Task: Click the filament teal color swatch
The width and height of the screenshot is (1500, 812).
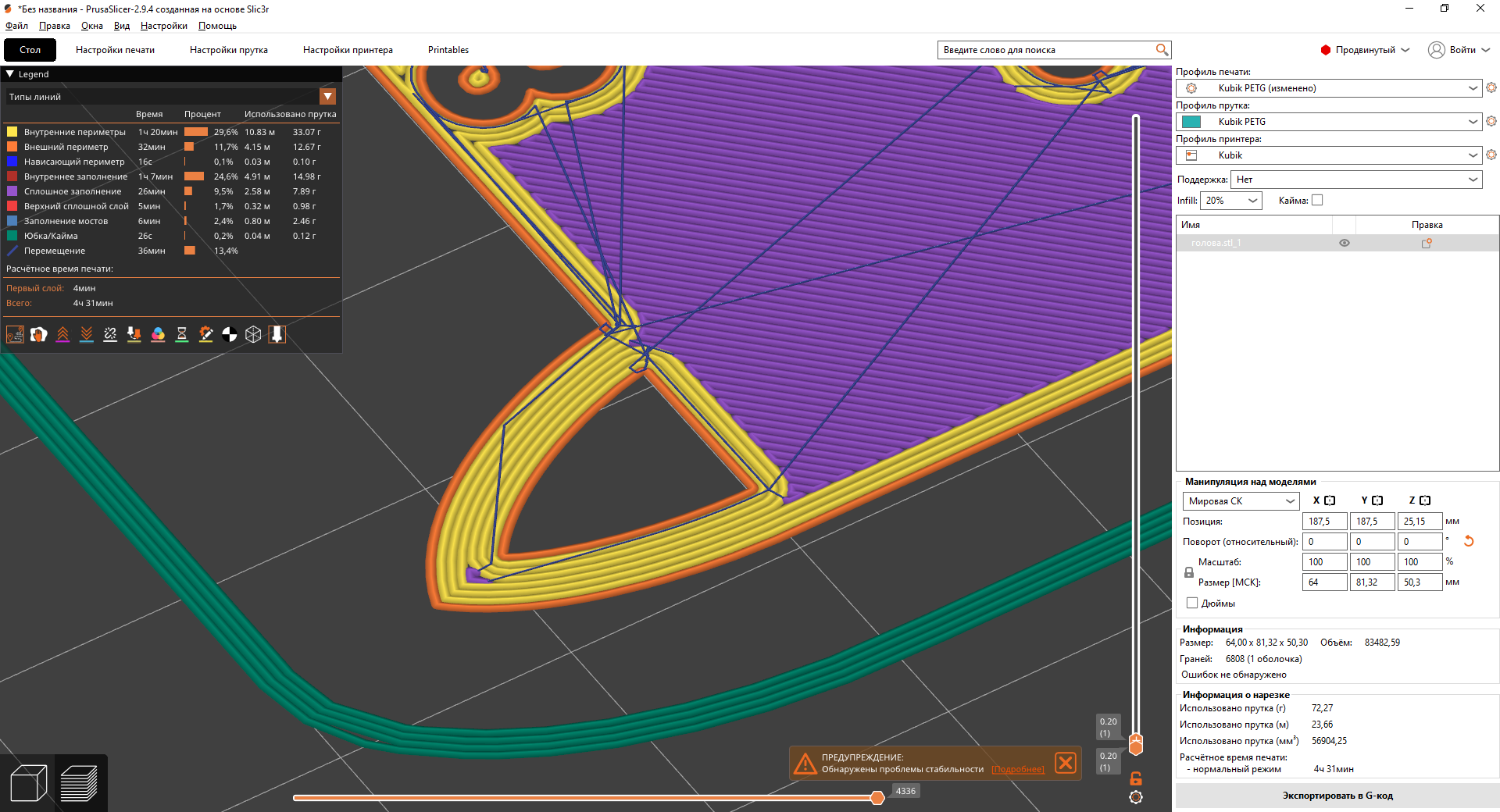Action: coord(1191,122)
